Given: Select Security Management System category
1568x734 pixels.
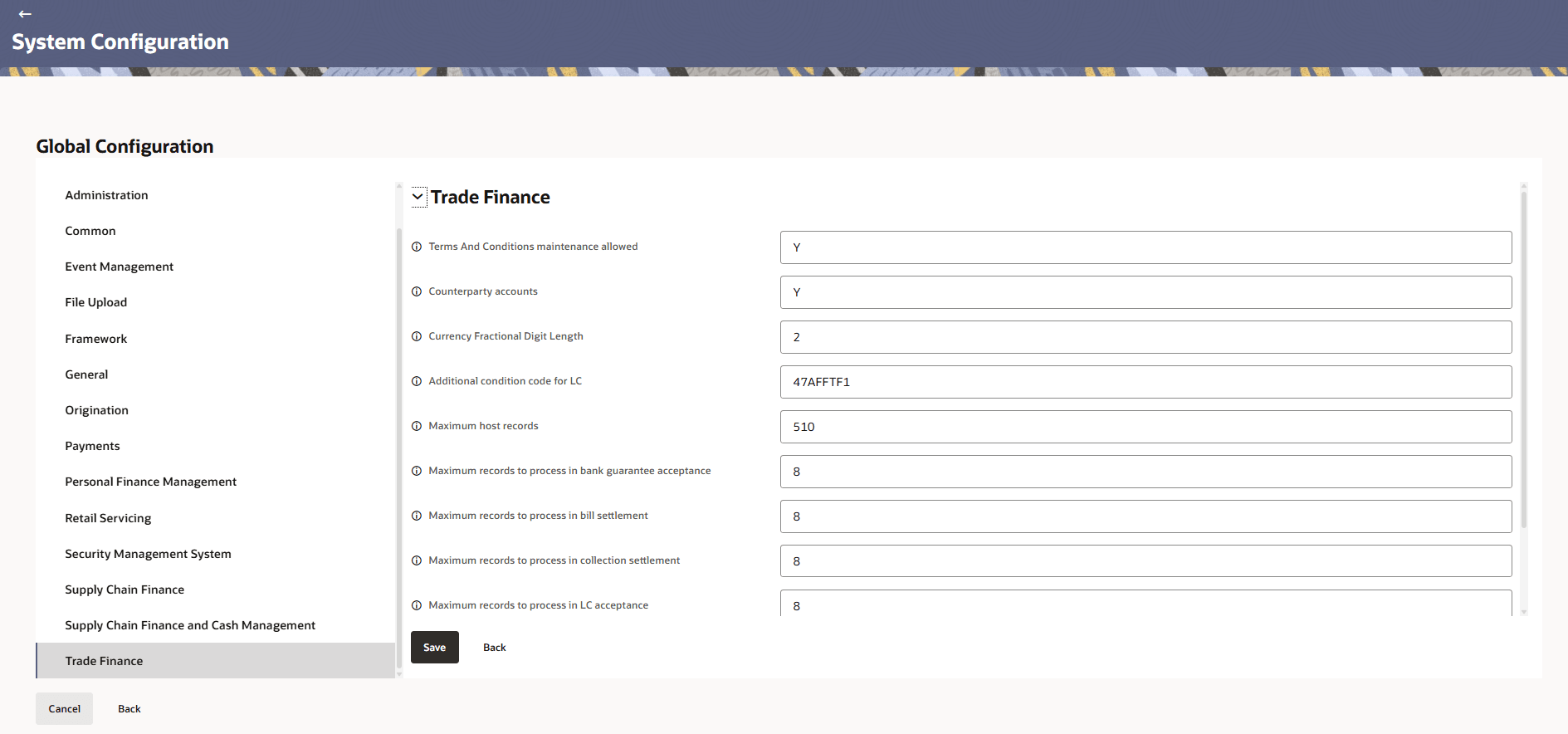Looking at the screenshot, I should coord(148,554).
